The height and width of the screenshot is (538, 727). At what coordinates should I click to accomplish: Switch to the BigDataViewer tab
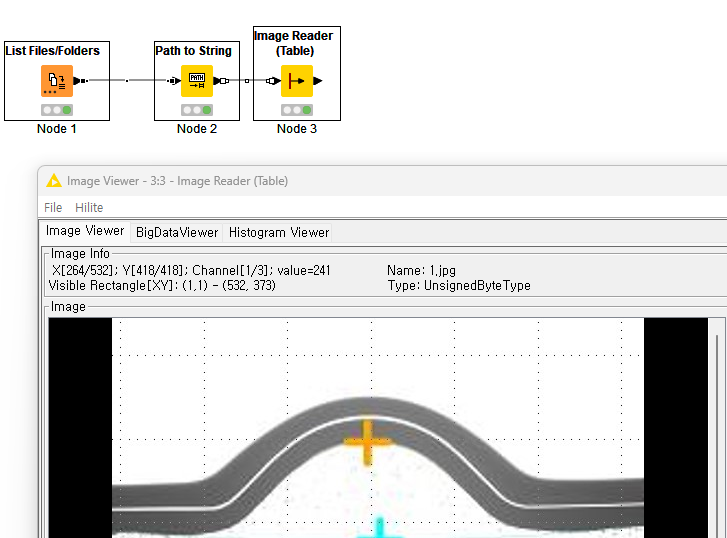point(177,232)
